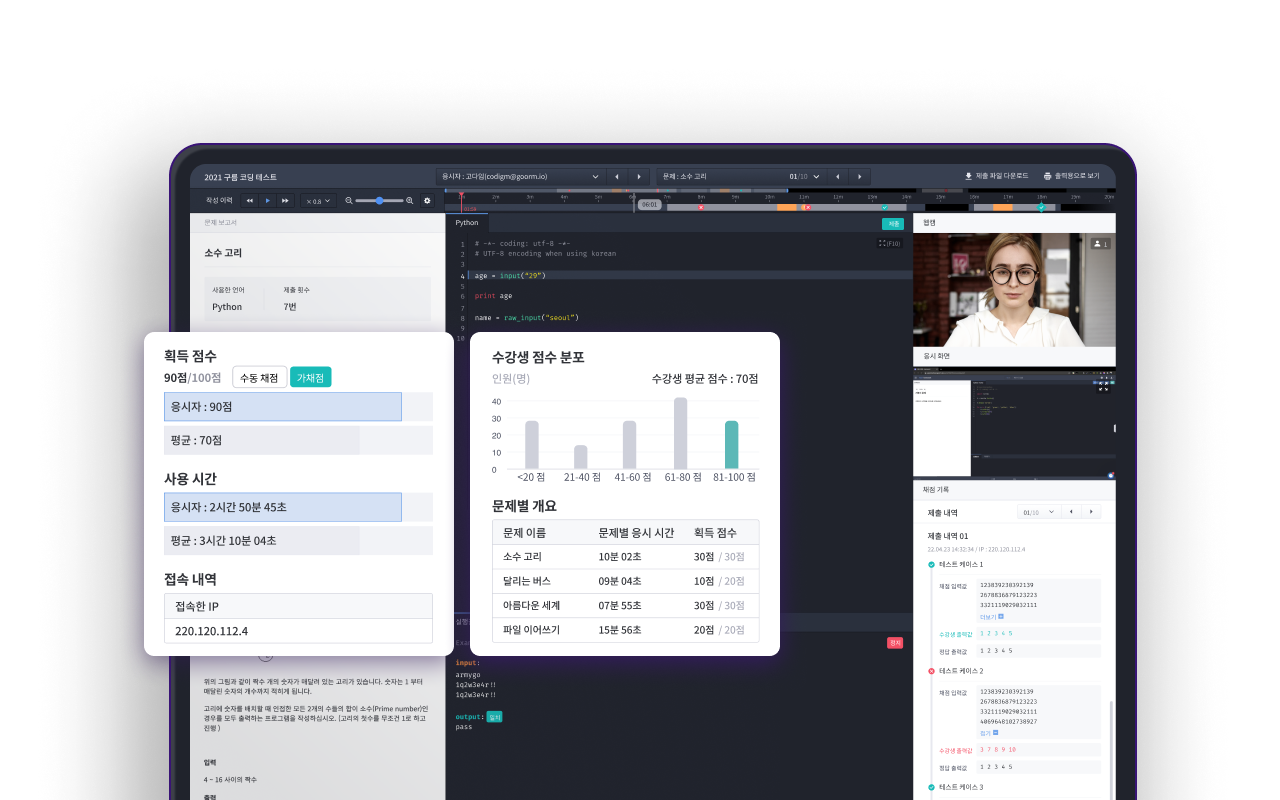Click the 응시자 : 2시간 50분 45초 time bar
Image resolution: width=1280 pixels, height=800 pixels.
click(x=283, y=507)
